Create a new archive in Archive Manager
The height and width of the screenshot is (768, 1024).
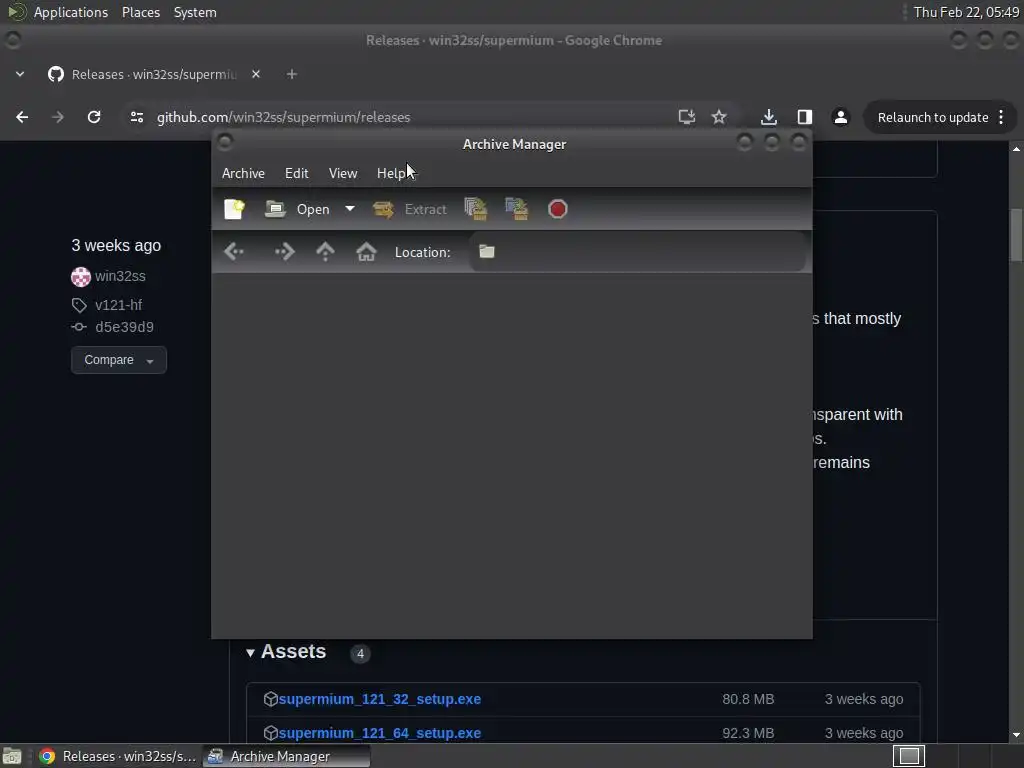coord(234,209)
